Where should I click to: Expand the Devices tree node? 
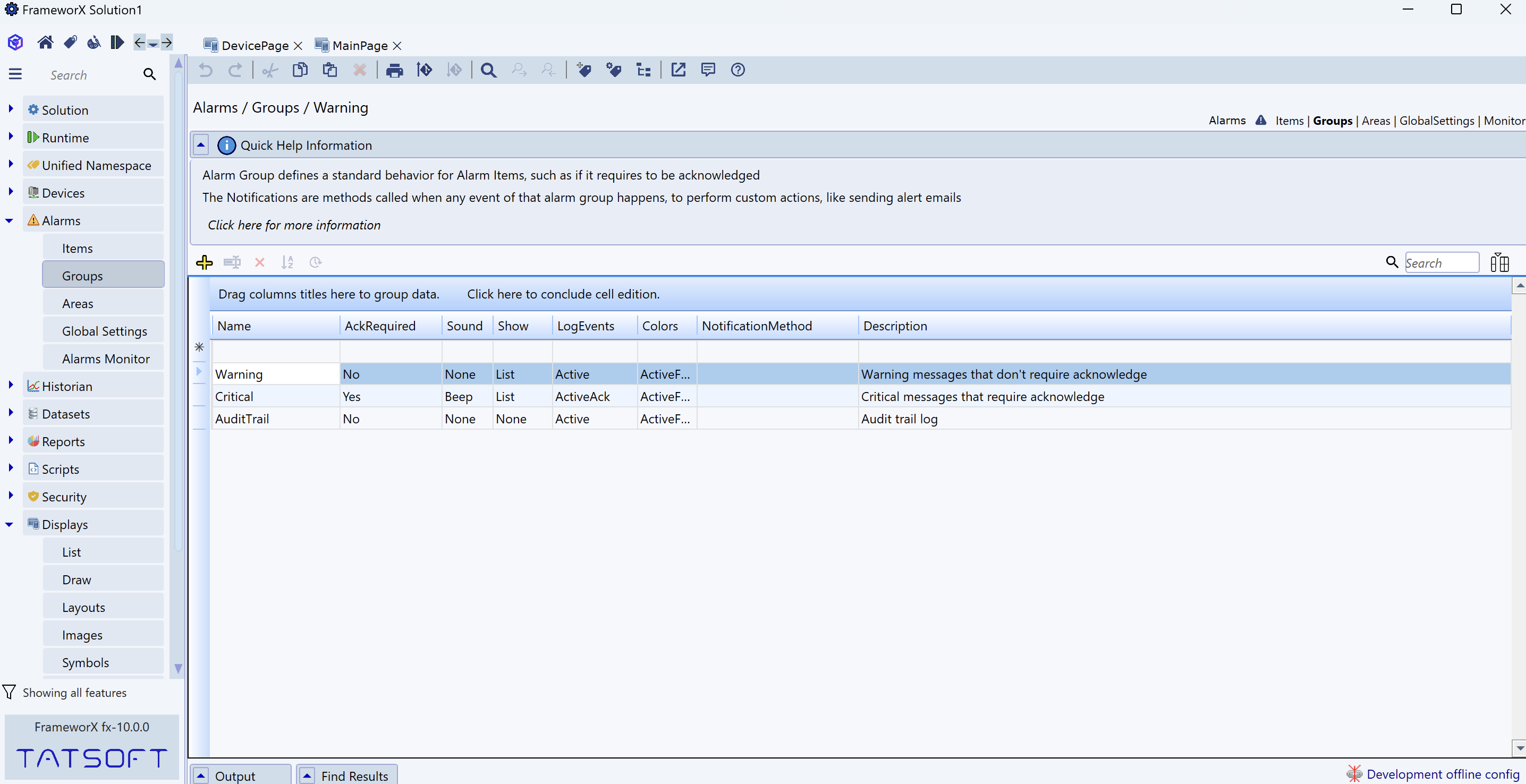[x=11, y=191]
